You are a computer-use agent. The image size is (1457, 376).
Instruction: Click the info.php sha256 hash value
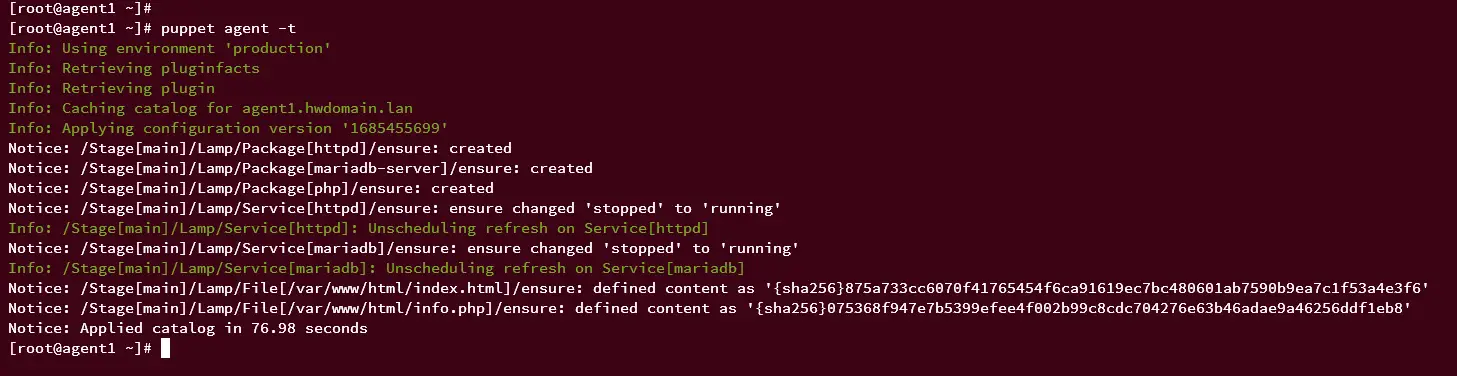pyautogui.click(x=1082, y=308)
